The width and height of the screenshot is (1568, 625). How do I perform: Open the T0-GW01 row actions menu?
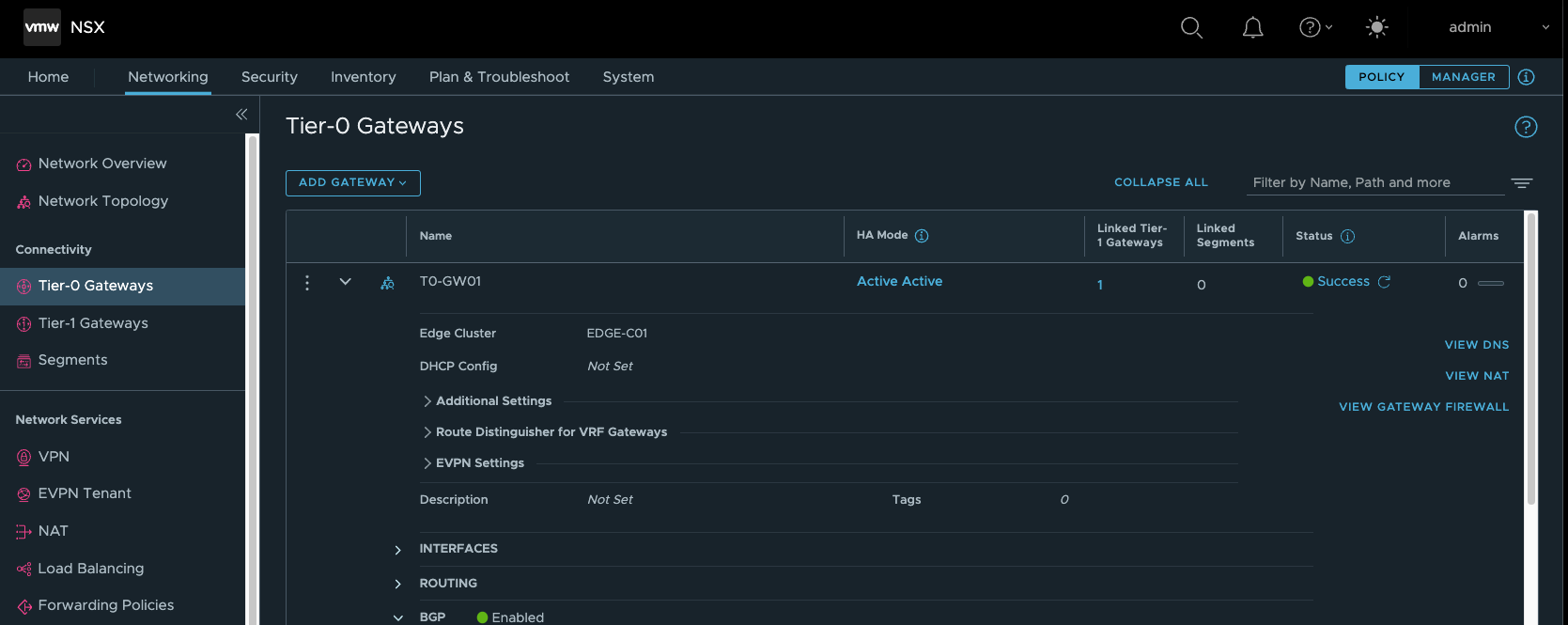pyautogui.click(x=307, y=282)
